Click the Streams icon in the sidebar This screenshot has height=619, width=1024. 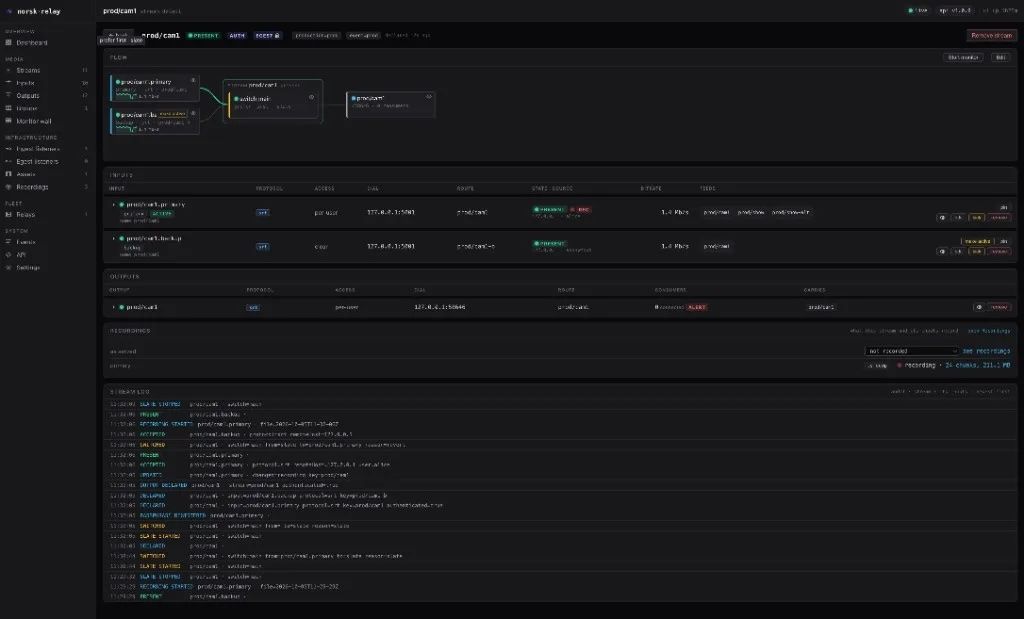8,70
